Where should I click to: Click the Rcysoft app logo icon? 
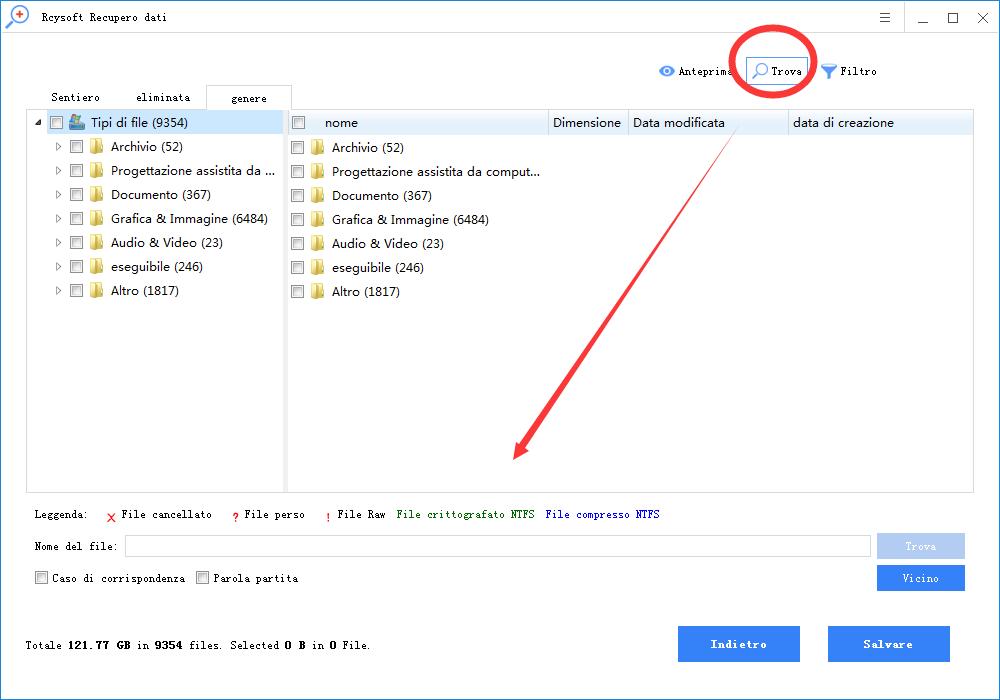tap(17, 18)
